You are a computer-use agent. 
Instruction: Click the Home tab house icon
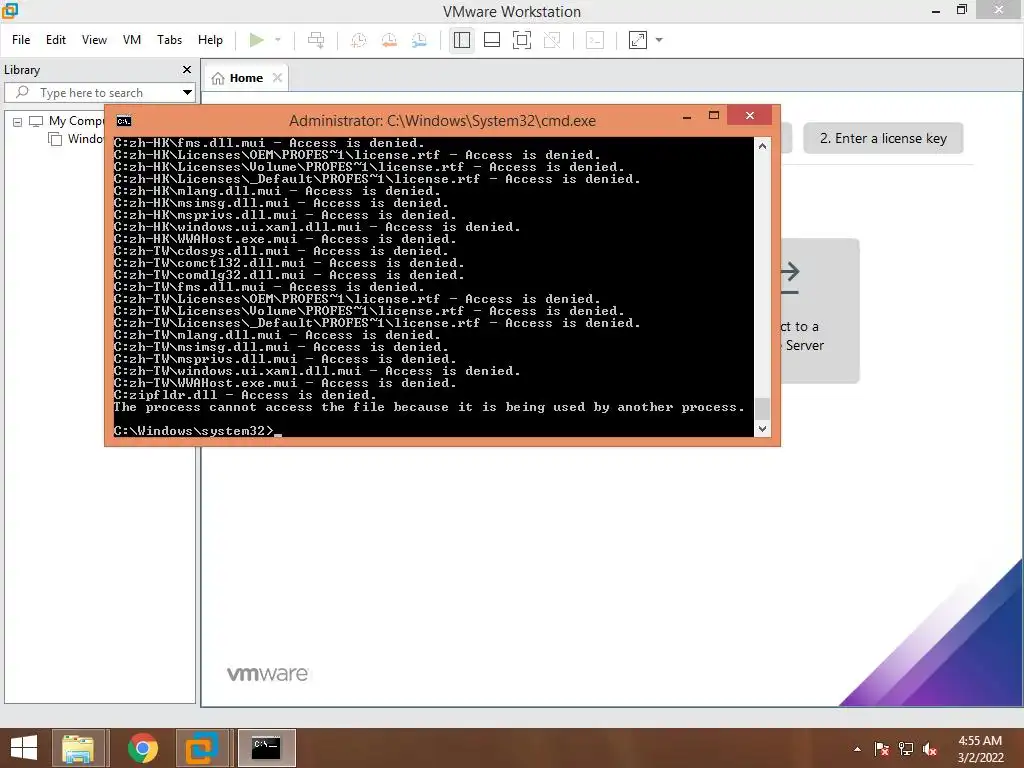[218, 78]
